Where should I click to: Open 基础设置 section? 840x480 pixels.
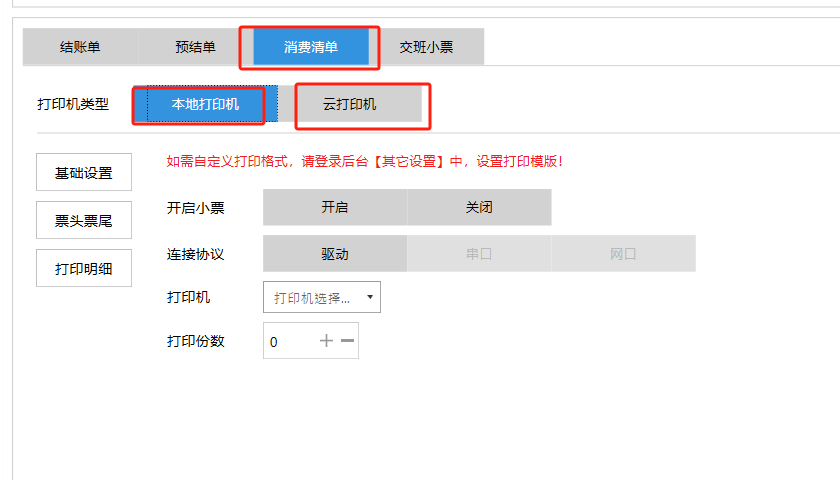(x=84, y=172)
